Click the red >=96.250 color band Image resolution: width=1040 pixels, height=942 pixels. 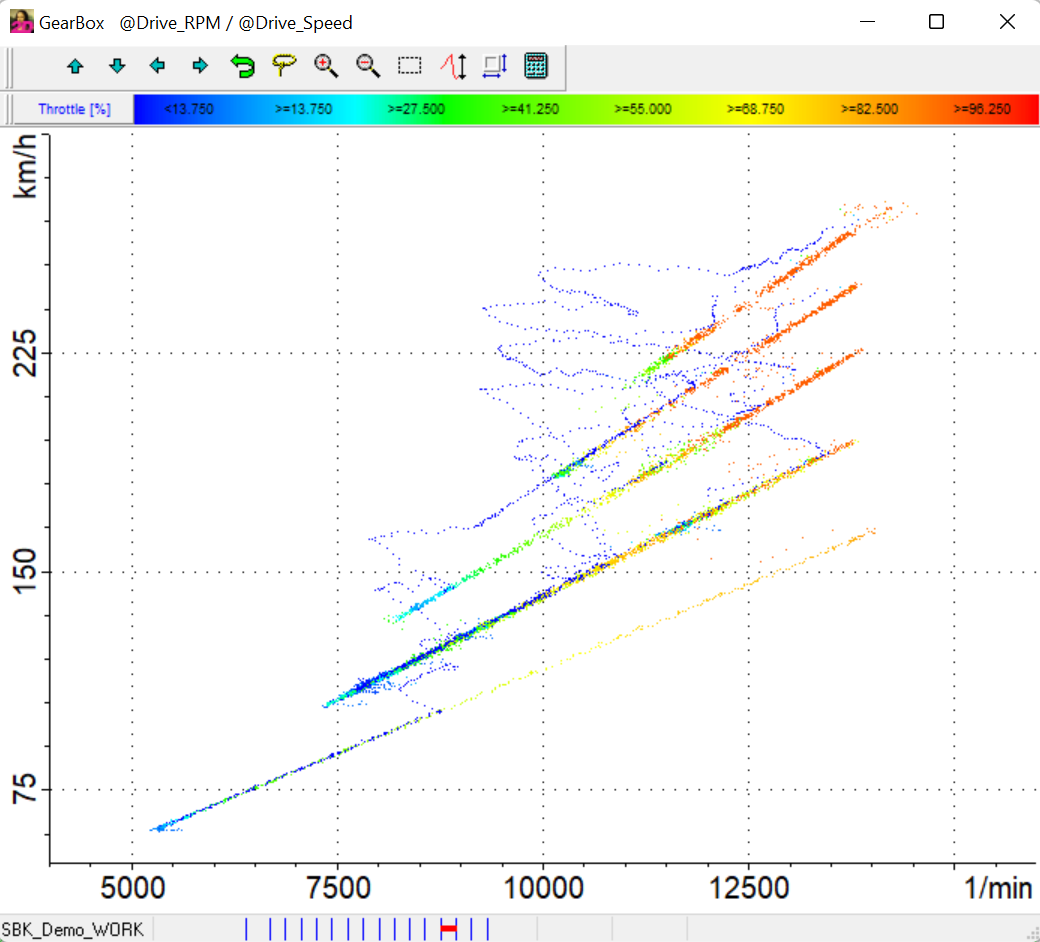[x=981, y=109]
